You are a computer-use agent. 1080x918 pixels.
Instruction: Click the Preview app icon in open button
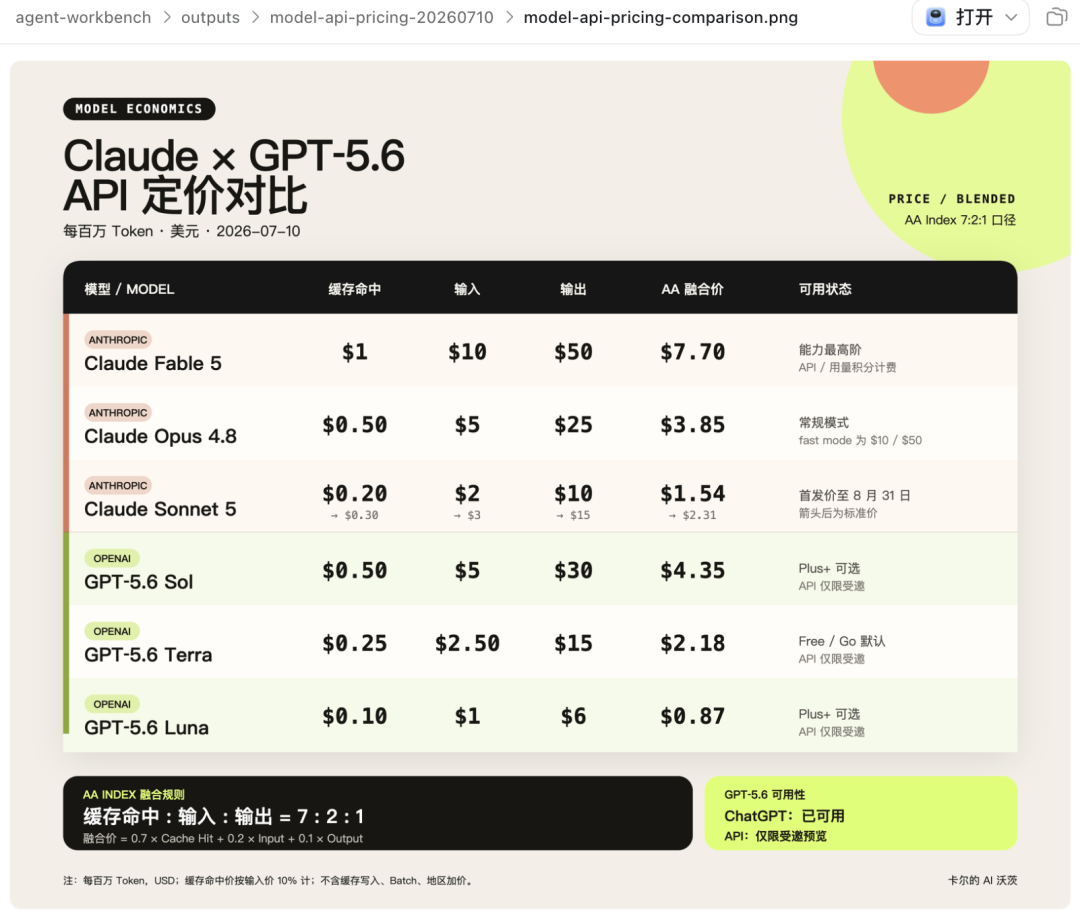pos(935,17)
